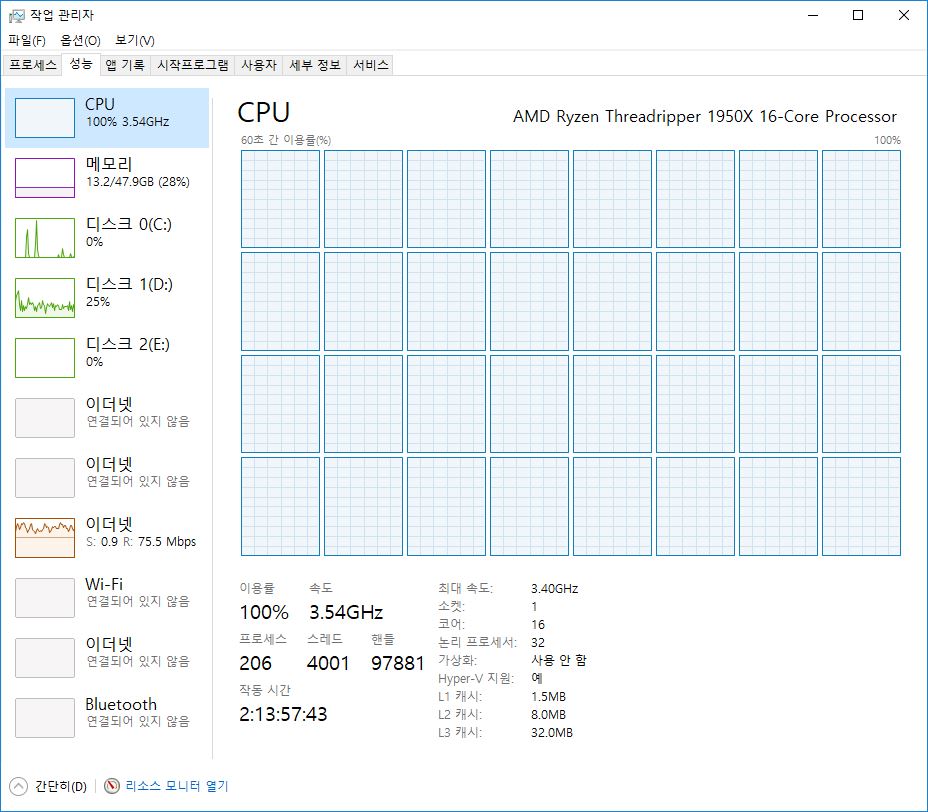Click the uptime value 2:13:57:43

point(283,714)
